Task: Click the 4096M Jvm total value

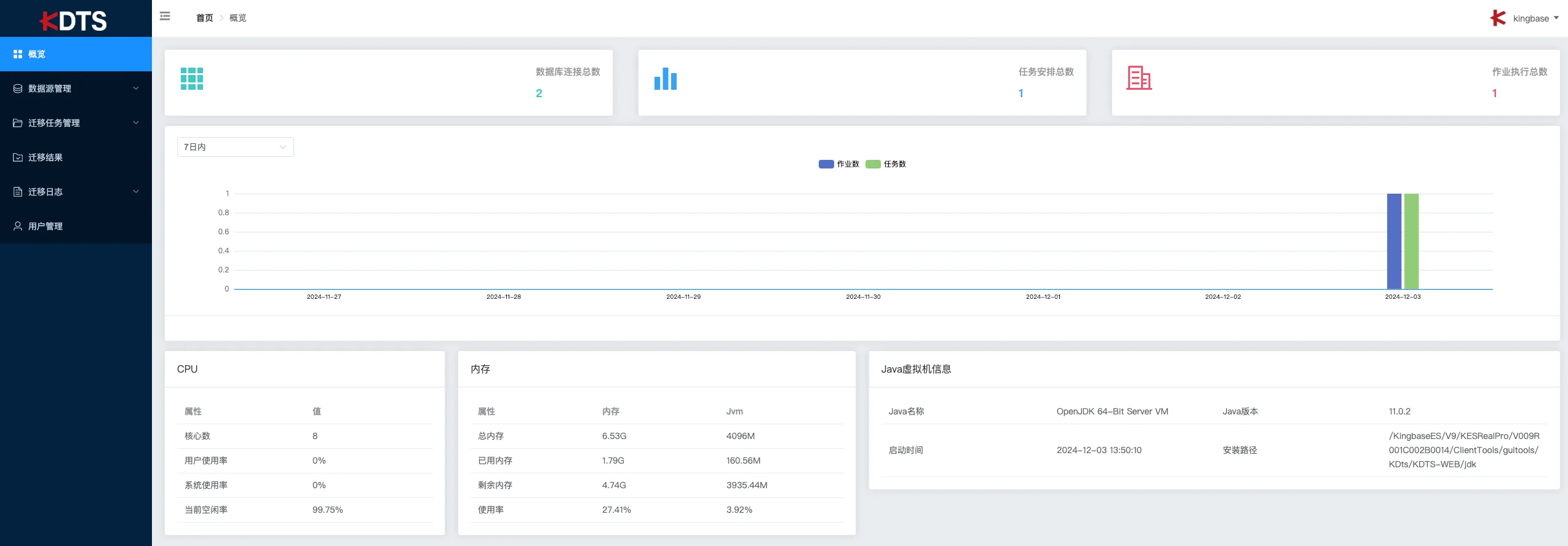Action: [741, 436]
